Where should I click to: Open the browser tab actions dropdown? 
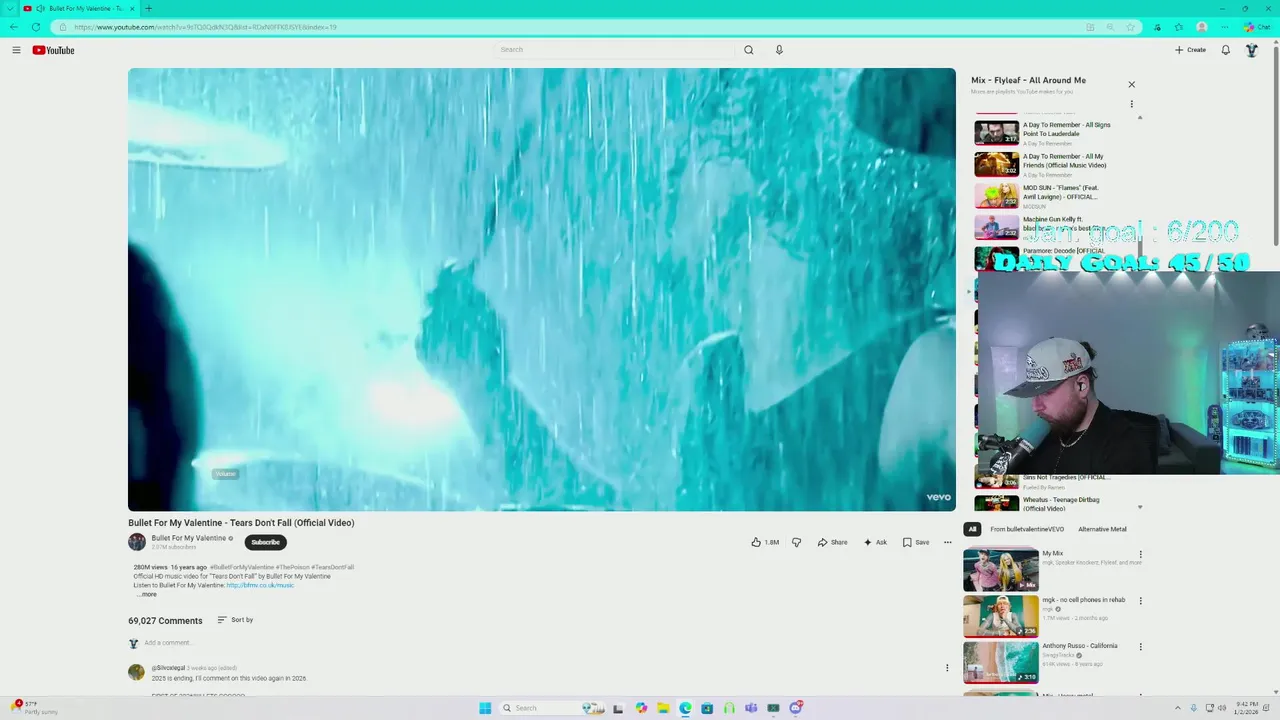point(11,8)
